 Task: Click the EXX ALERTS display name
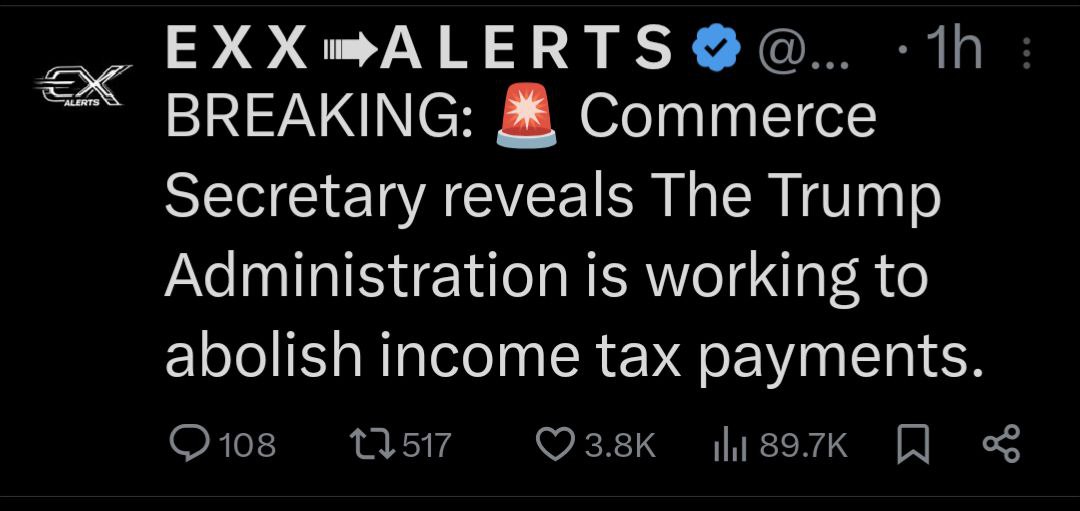(418, 49)
